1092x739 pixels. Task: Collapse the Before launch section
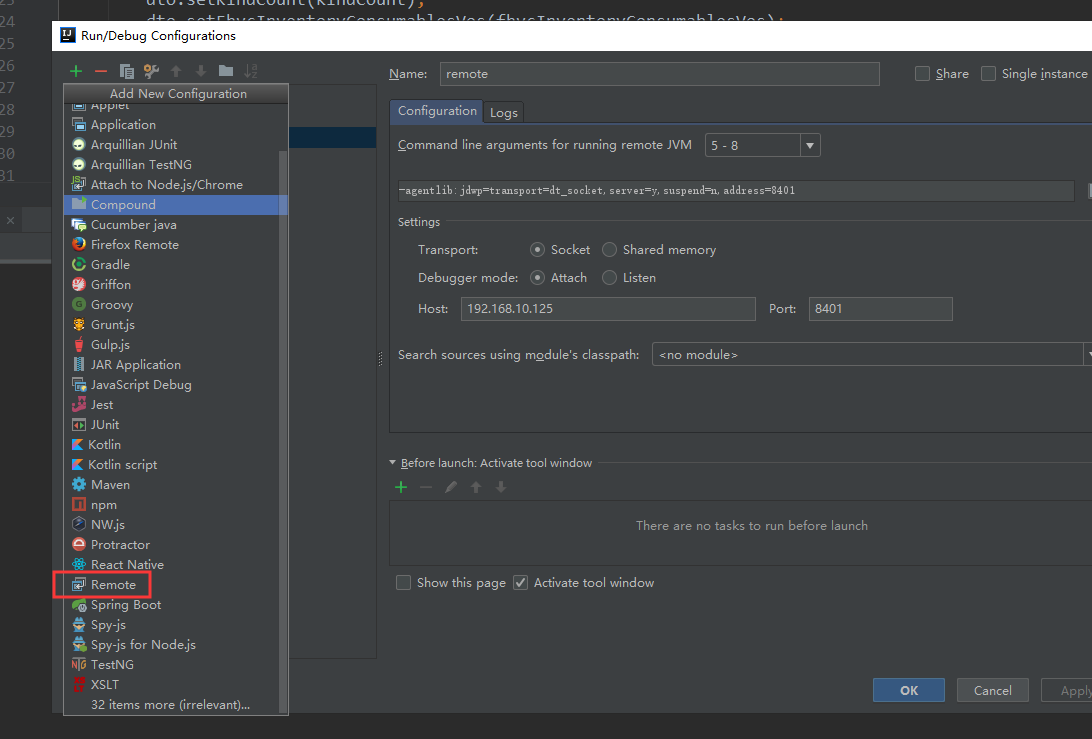pyautogui.click(x=392, y=462)
